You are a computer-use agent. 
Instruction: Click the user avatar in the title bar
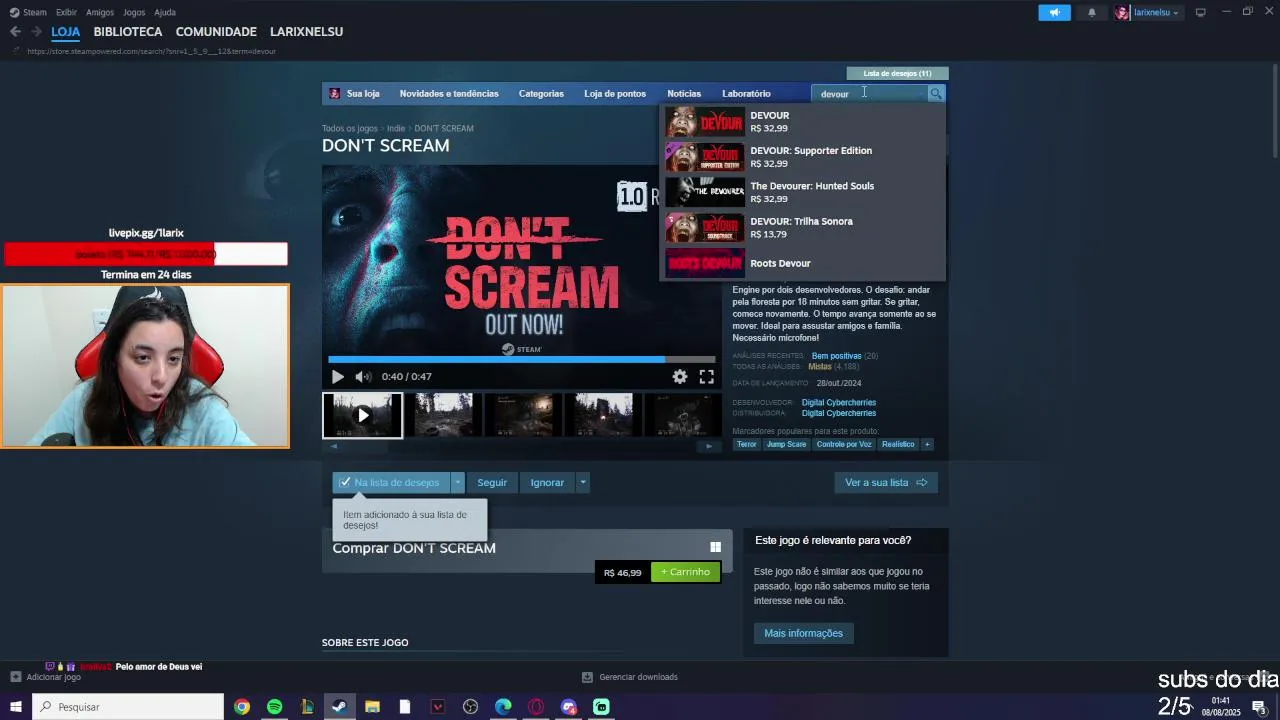tap(1122, 12)
